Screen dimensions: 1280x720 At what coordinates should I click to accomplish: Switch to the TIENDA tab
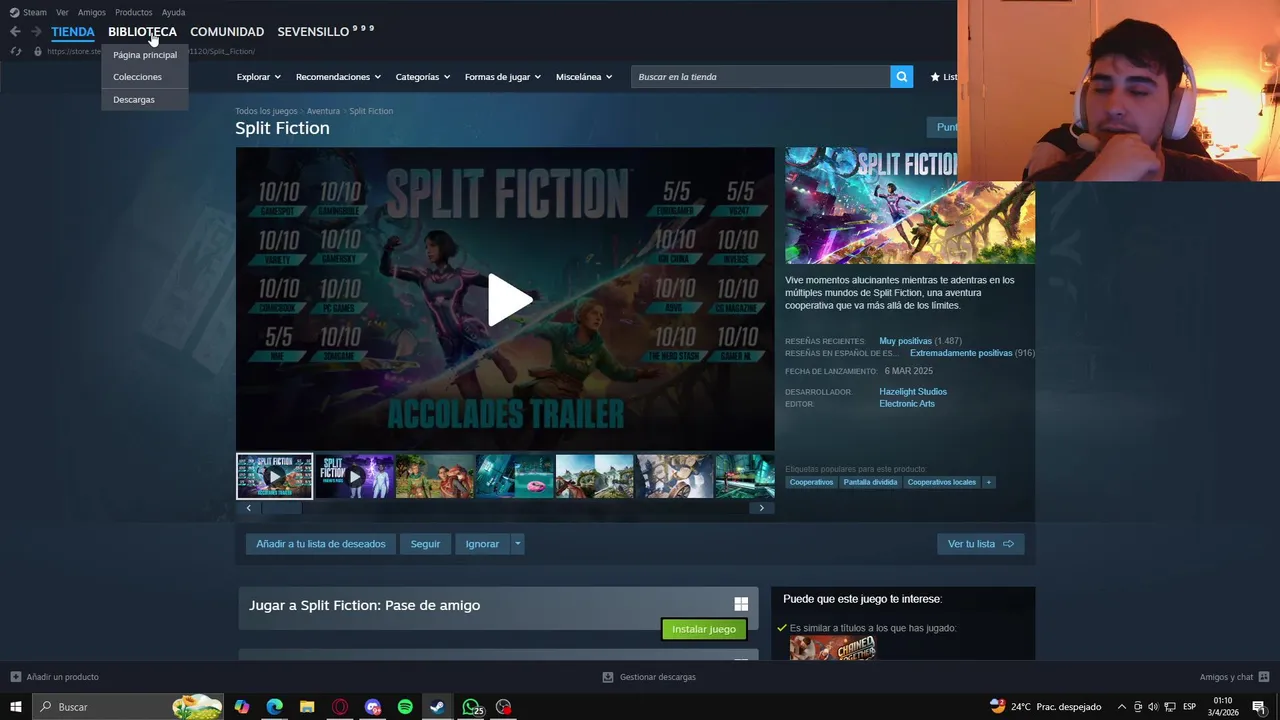[x=73, y=32]
